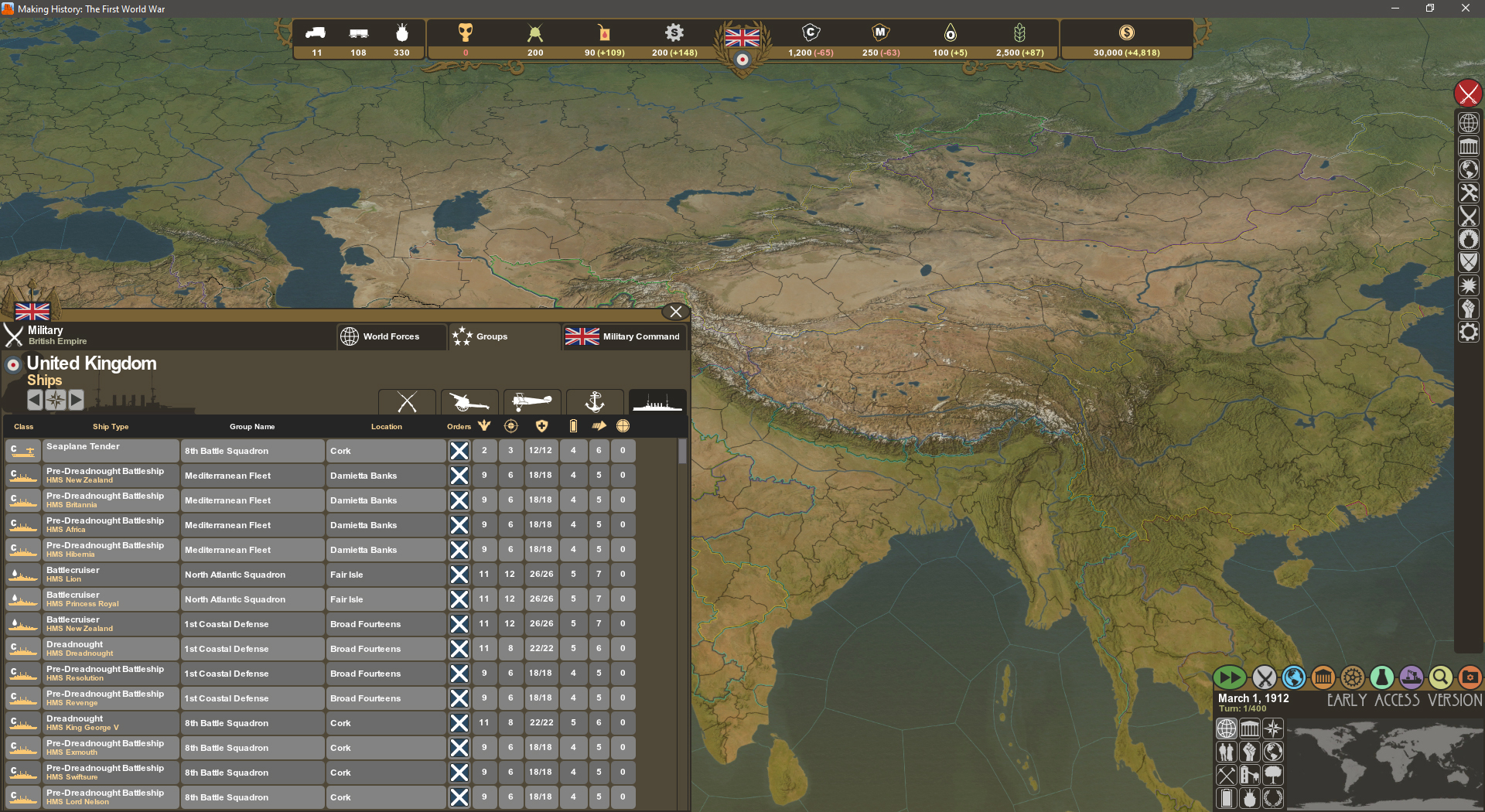Sort ship list by Location column
The width and height of the screenshot is (1485, 812).
386,427
